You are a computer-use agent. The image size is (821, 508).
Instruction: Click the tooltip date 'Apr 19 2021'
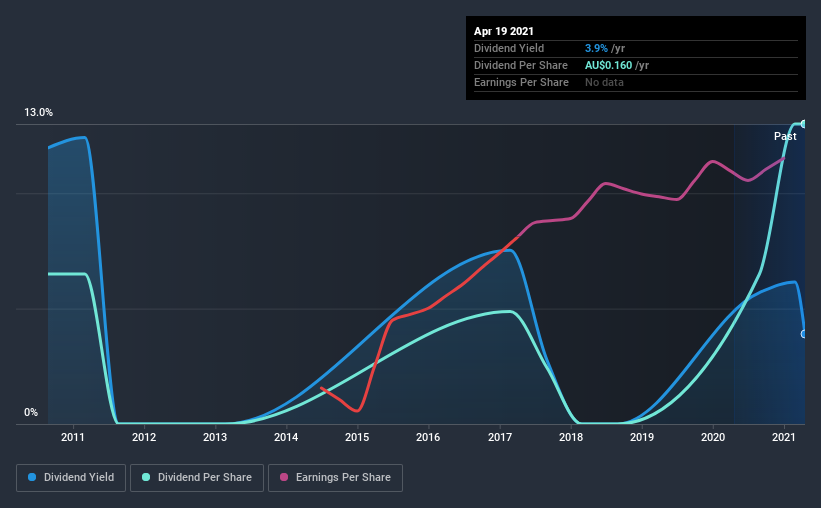click(504, 31)
